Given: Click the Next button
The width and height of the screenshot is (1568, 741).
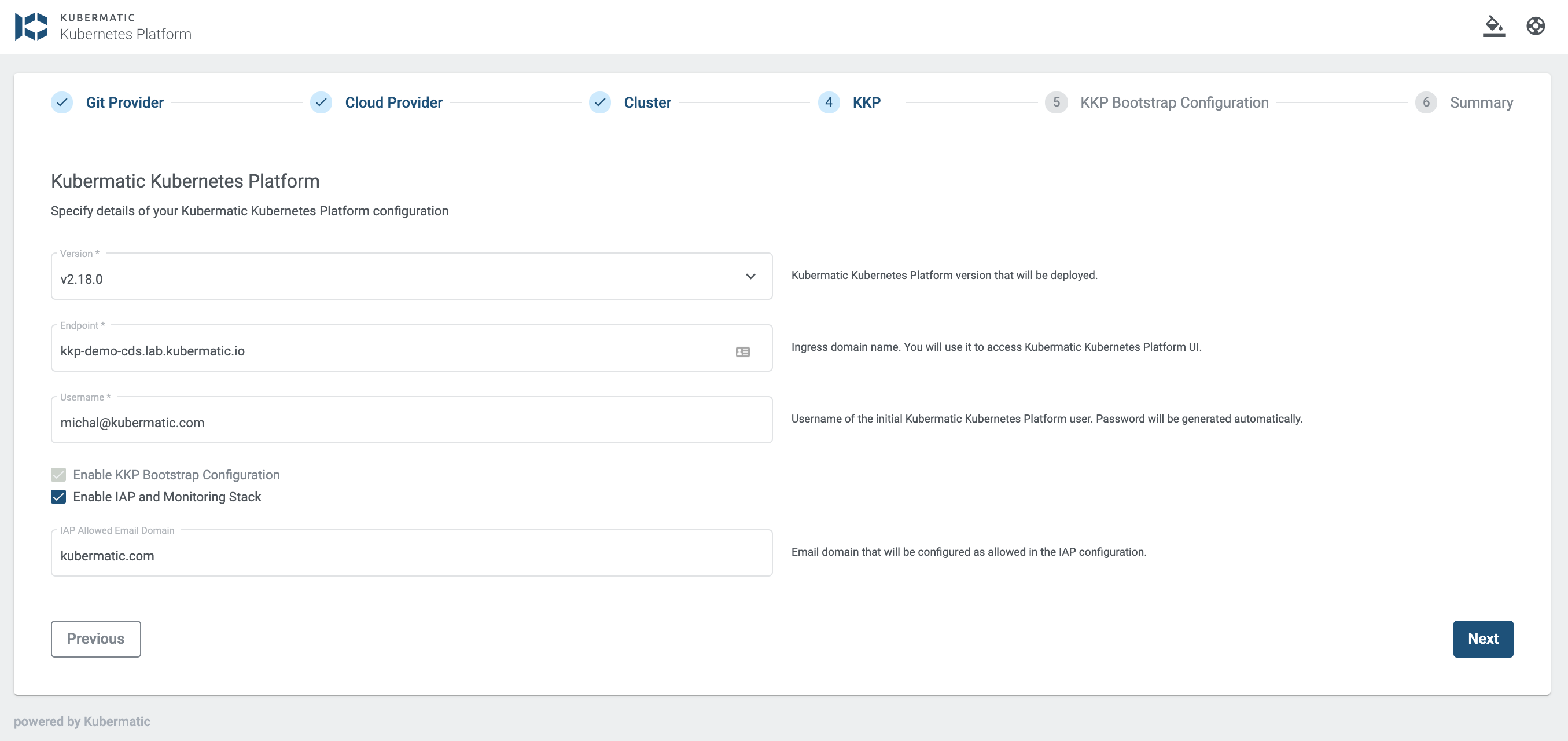Looking at the screenshot, I should coord(1483,638).
